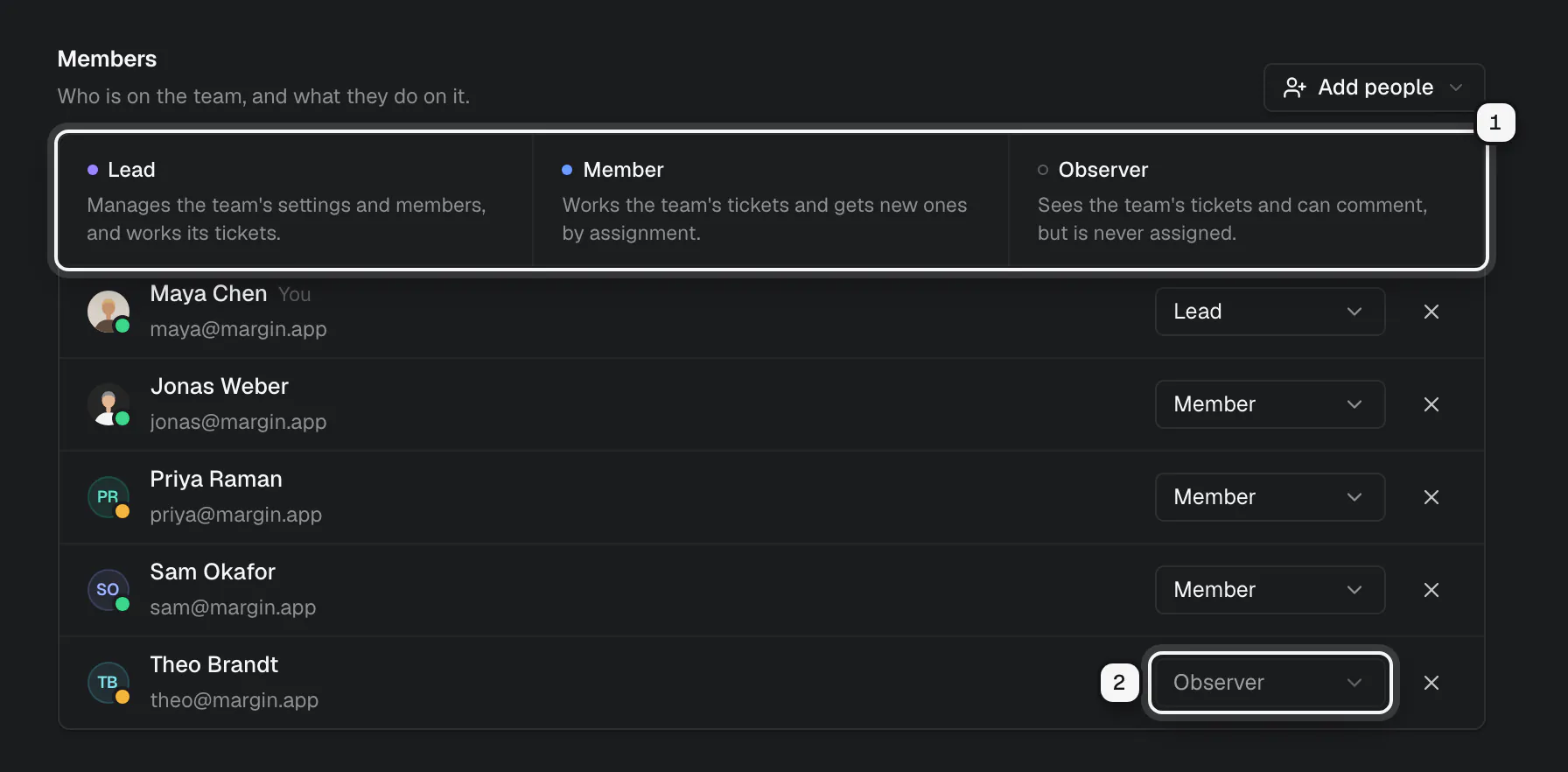Open Maya Chen's Lead role dropdown
This screenshot has height=772, width=1568.
pyautogui.click(x=1270, y=312)
